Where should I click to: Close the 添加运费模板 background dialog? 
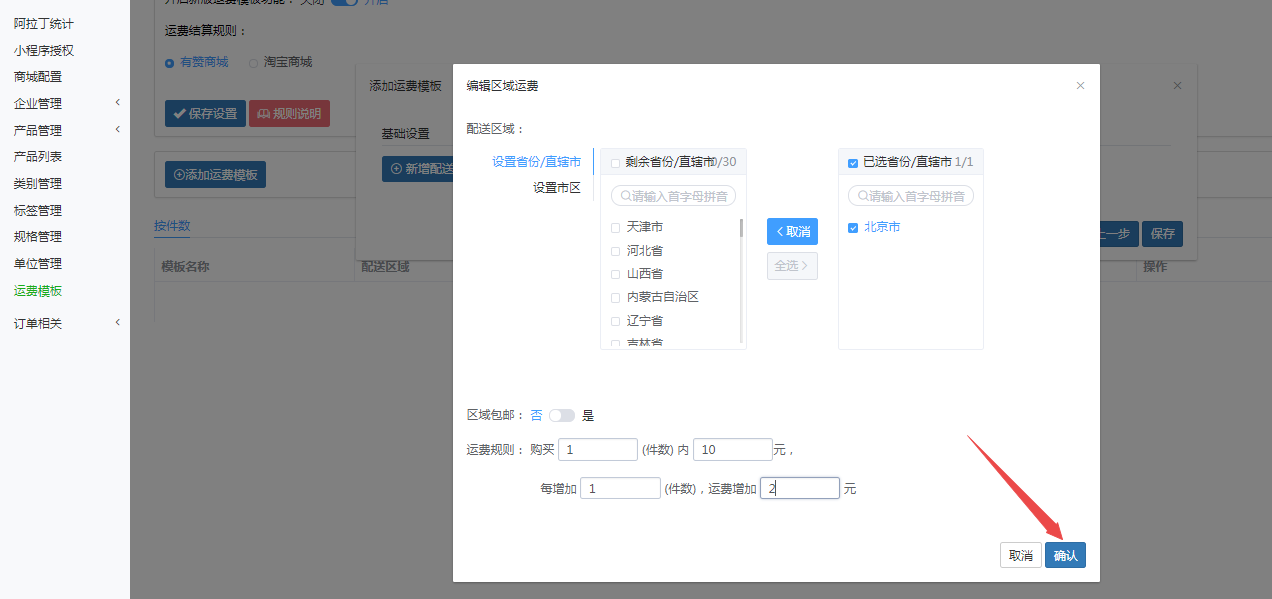coord(1177,86)
